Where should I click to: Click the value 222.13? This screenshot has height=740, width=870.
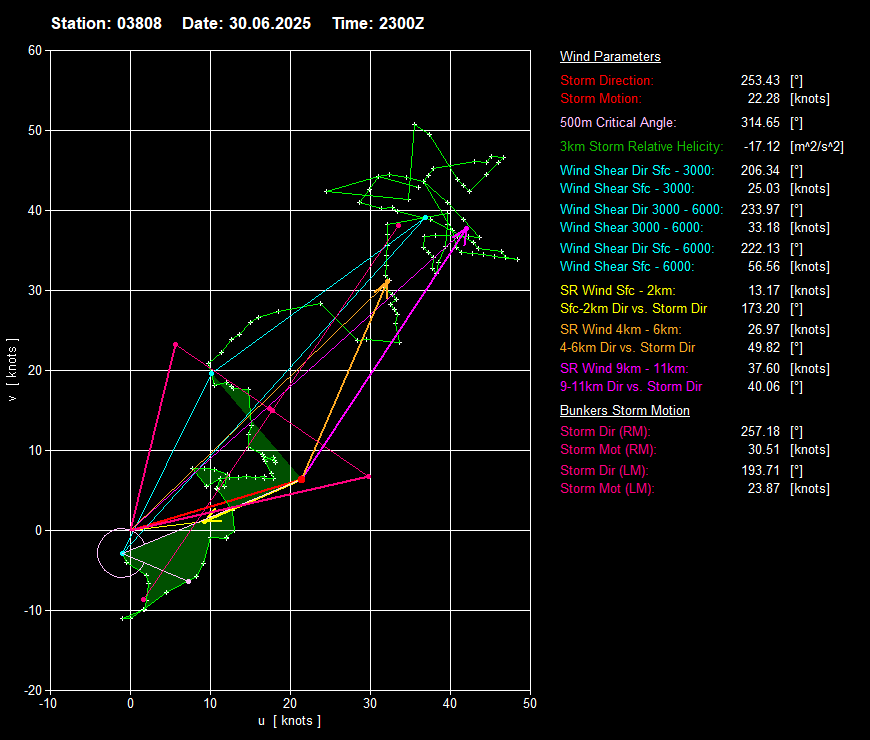tap(760, 249)
